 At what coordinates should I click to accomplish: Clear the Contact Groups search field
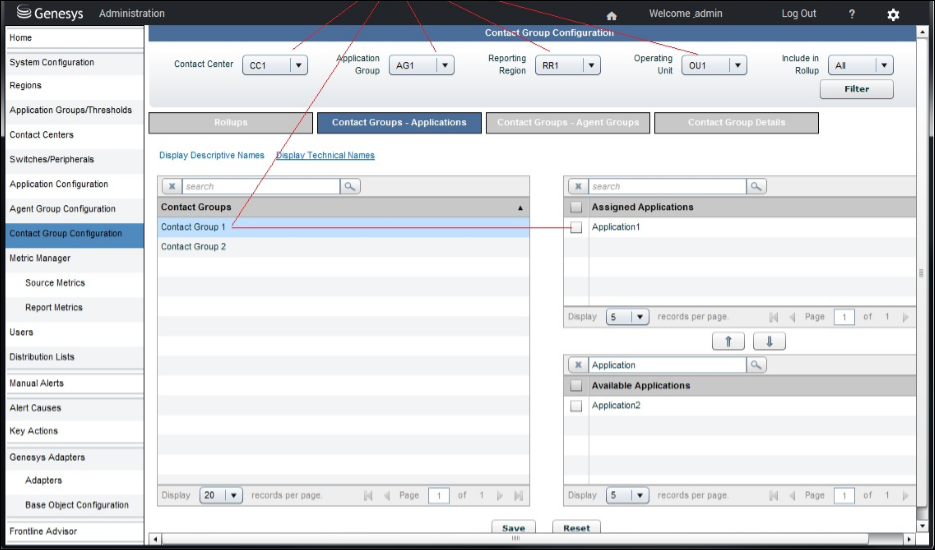172,187
